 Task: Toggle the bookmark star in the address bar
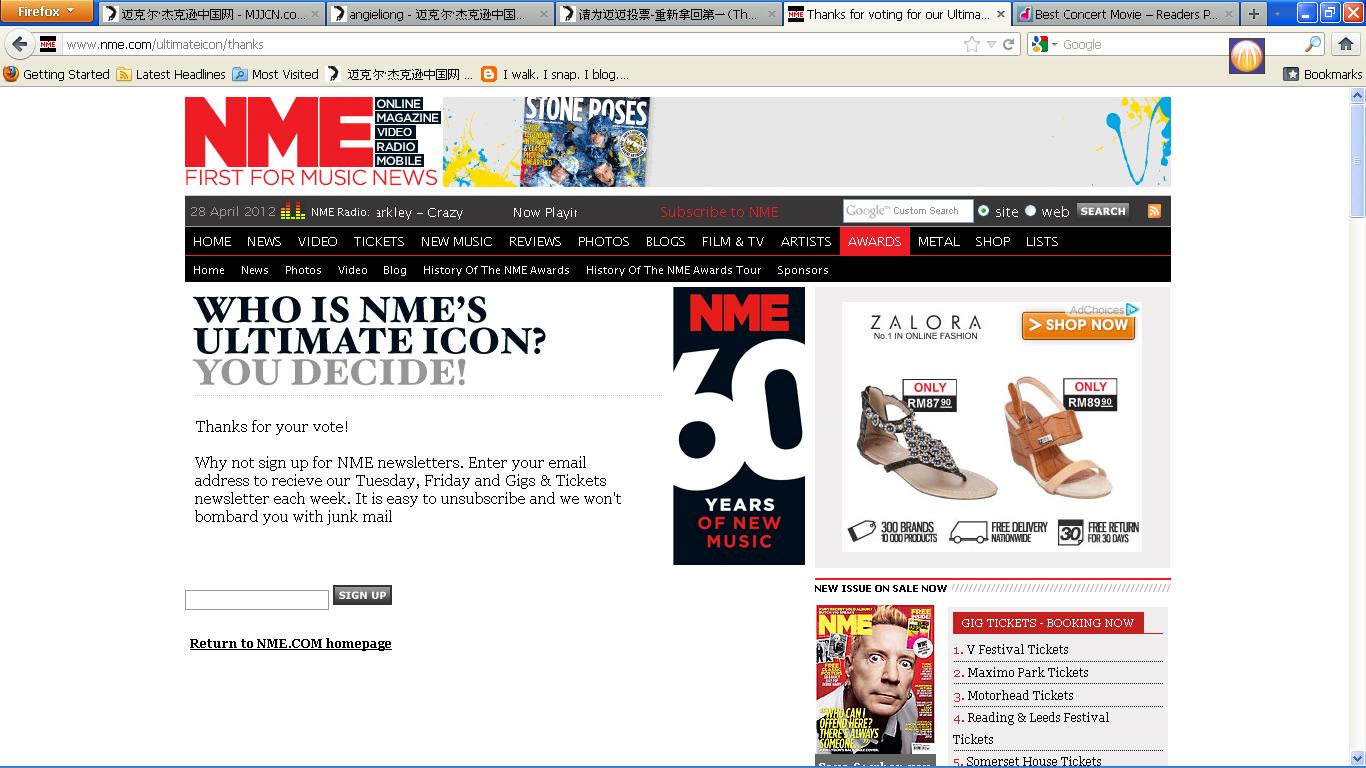click(x=972, y=44)
